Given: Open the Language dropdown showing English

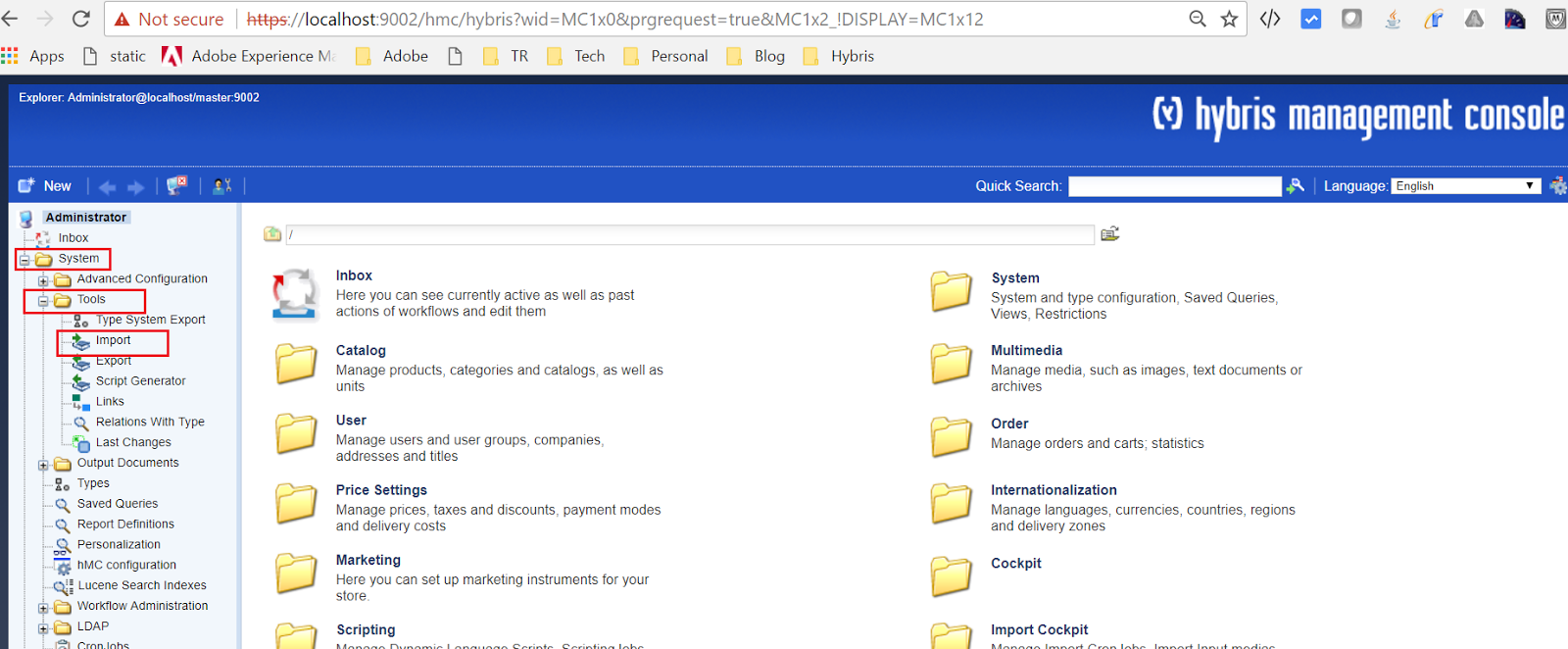Looking at the screenshot, I should [1465, 186].
